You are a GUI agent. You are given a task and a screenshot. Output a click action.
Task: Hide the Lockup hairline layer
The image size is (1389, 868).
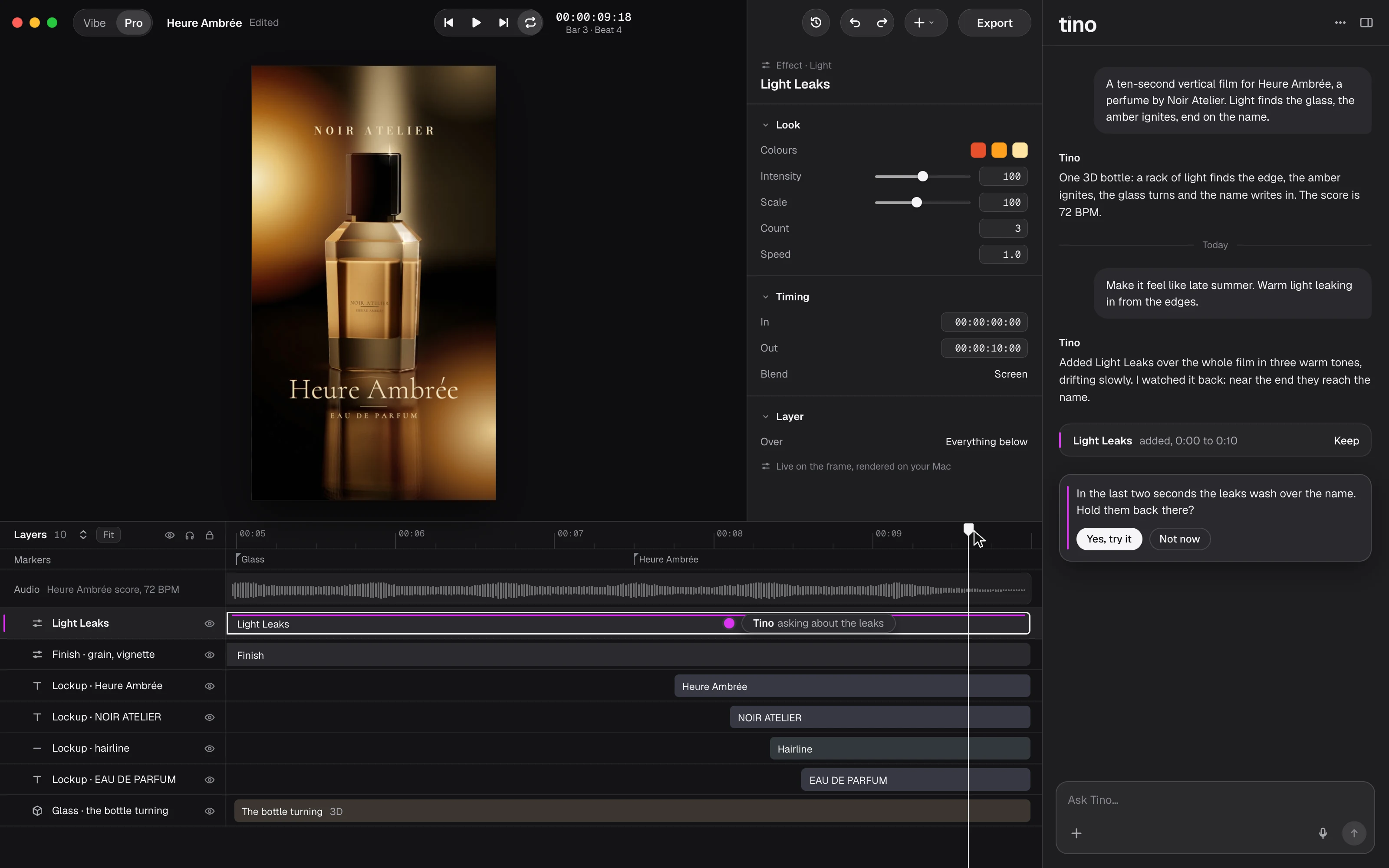point(210,749)
